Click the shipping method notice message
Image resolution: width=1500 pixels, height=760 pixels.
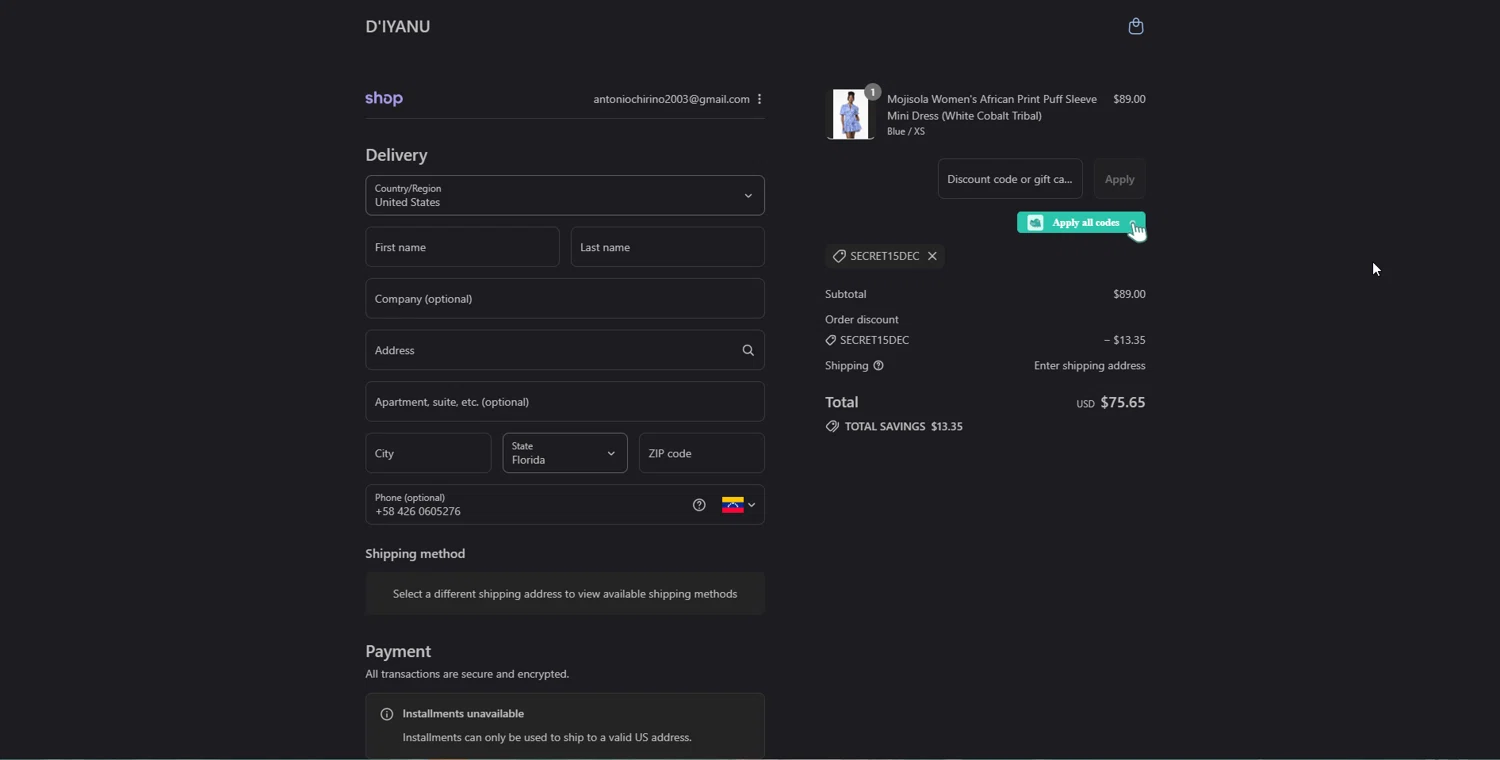click(565, 595)
